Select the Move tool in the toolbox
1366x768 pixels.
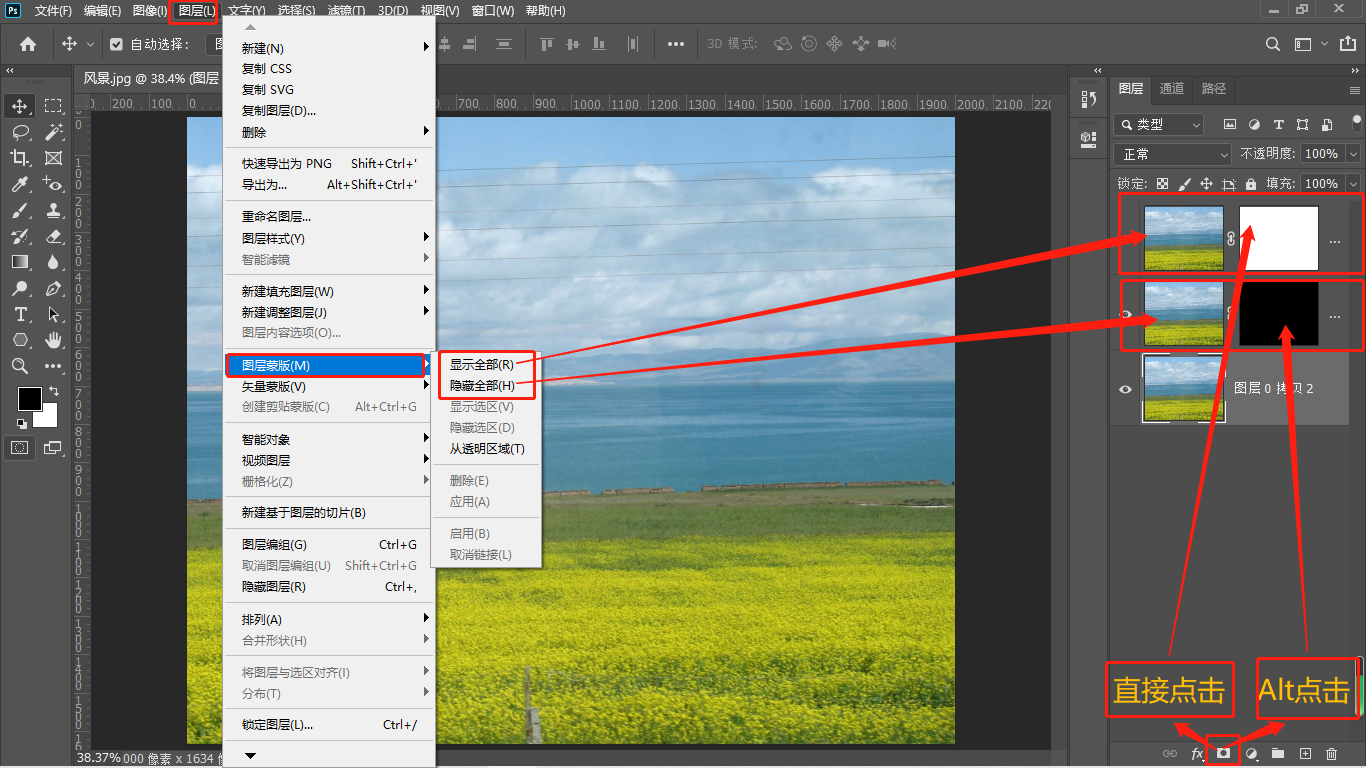(x=20, y=106)
